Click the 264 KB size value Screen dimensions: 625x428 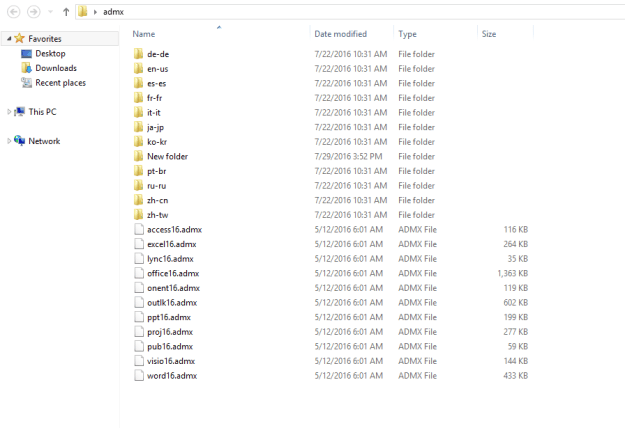coord(515,244)
